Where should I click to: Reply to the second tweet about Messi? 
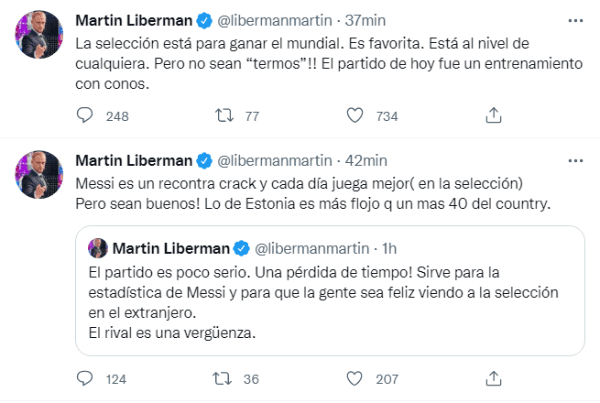(84, 379)
